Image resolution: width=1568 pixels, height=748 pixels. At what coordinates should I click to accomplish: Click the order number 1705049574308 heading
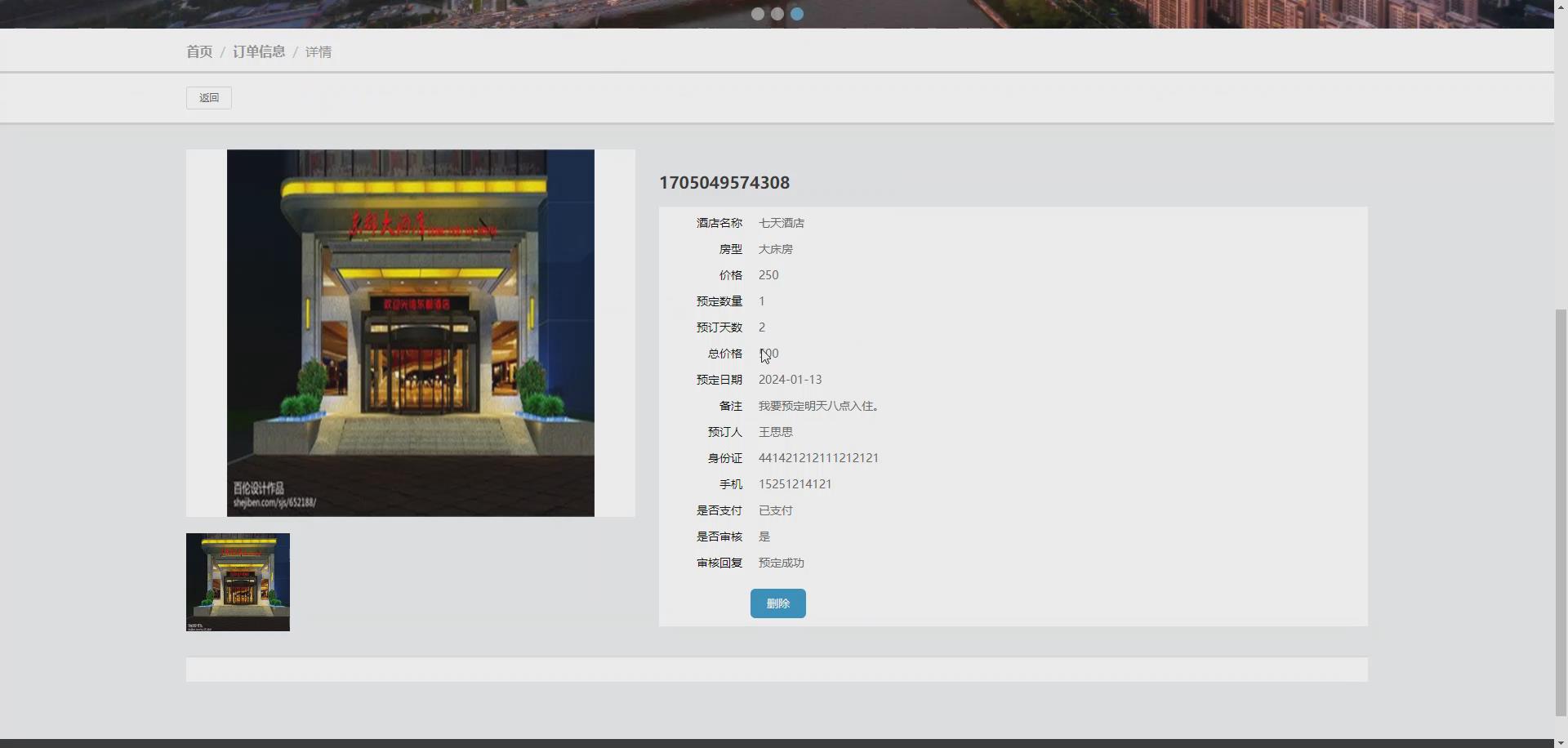tap(724, 183)
